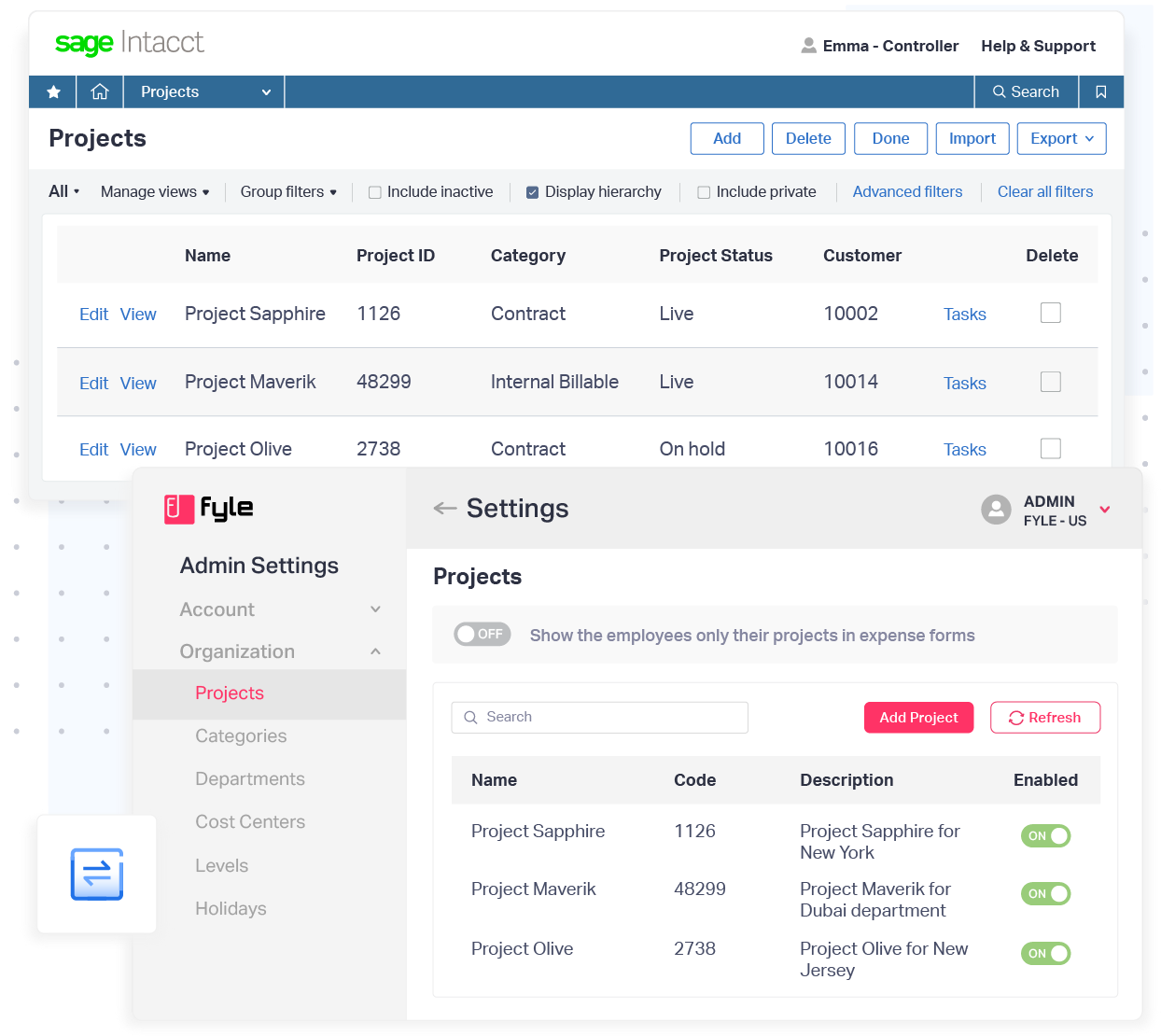Screen dimensions: 1161x1036
Task: Click the Delete button in the Projects header
Action: coord(808,138)
